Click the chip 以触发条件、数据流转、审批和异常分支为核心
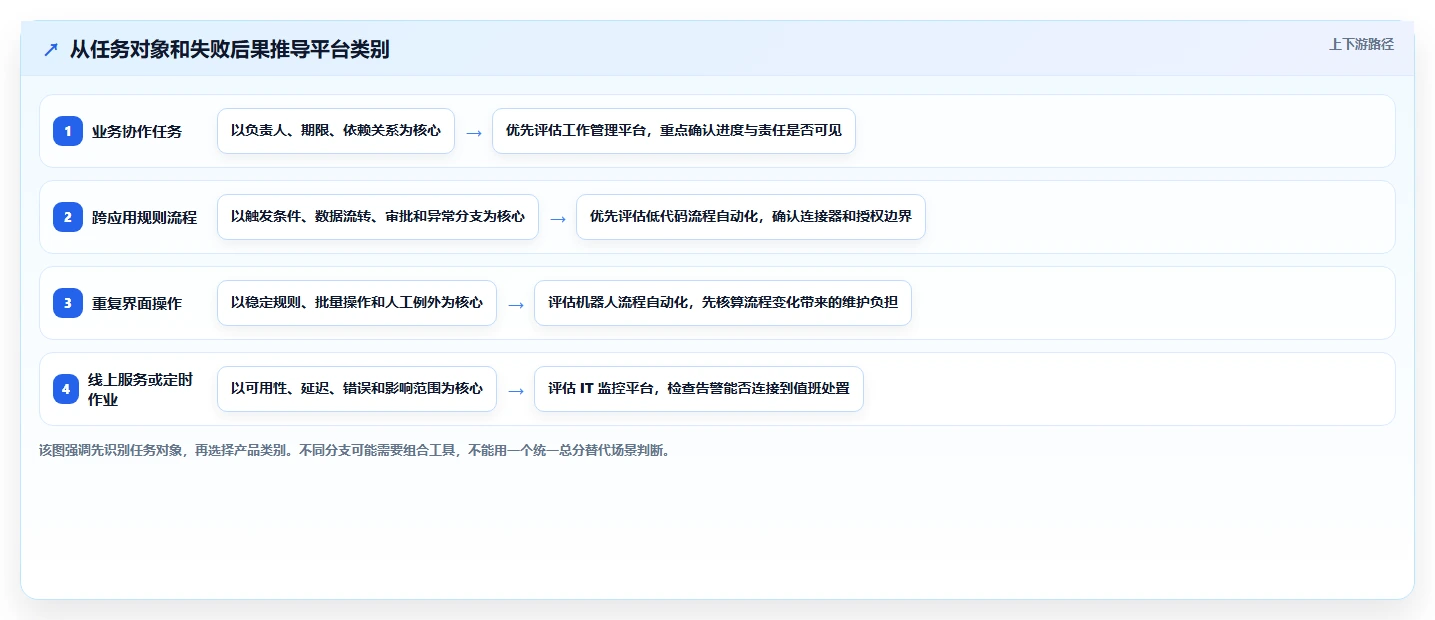This screenshot has width=1435, height=620. click(x=378, y=217)
